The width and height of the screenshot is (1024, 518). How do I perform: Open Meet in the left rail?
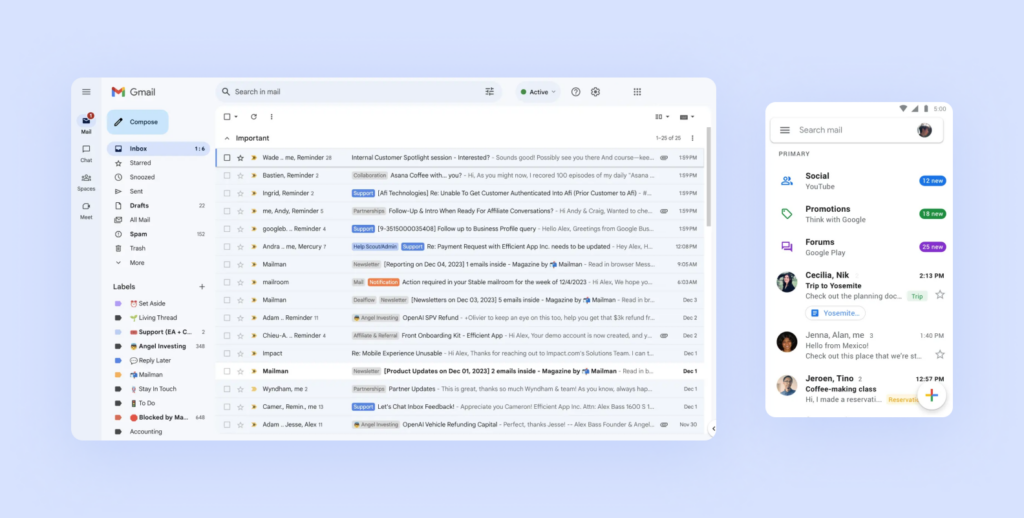(86, 210)
